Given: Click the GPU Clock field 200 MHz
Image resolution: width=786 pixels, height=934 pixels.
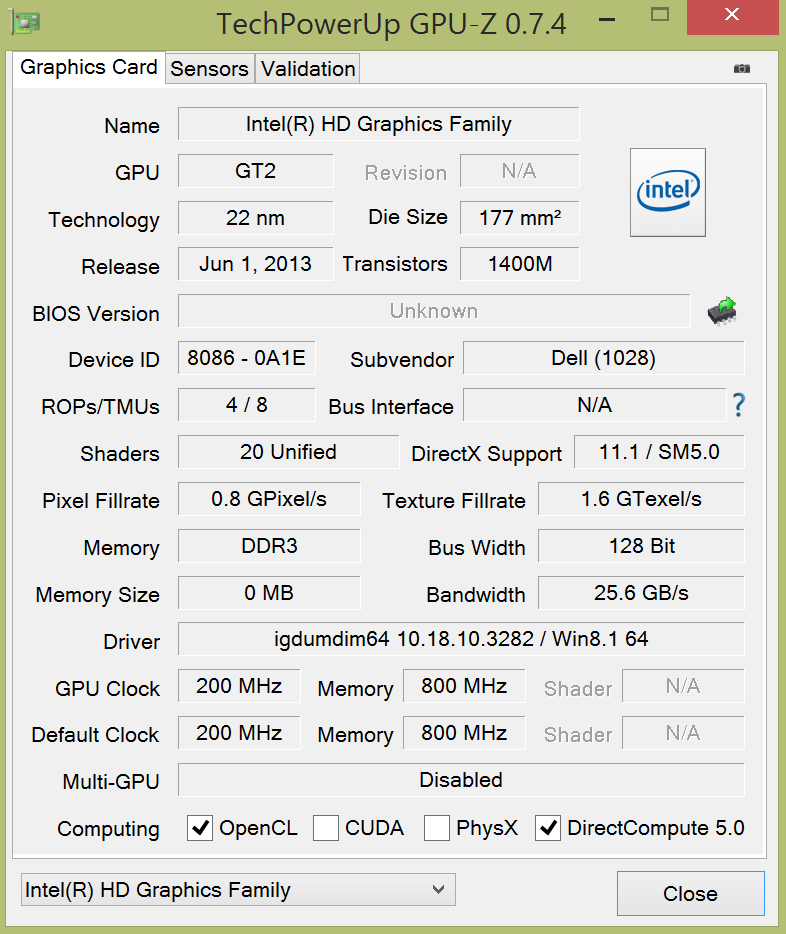Looking at the screenshot, I should pyautogui.click(x=239, y=686).
